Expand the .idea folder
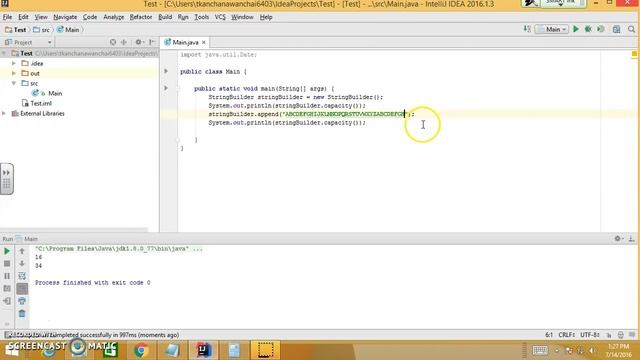 [x=14, y=63]
